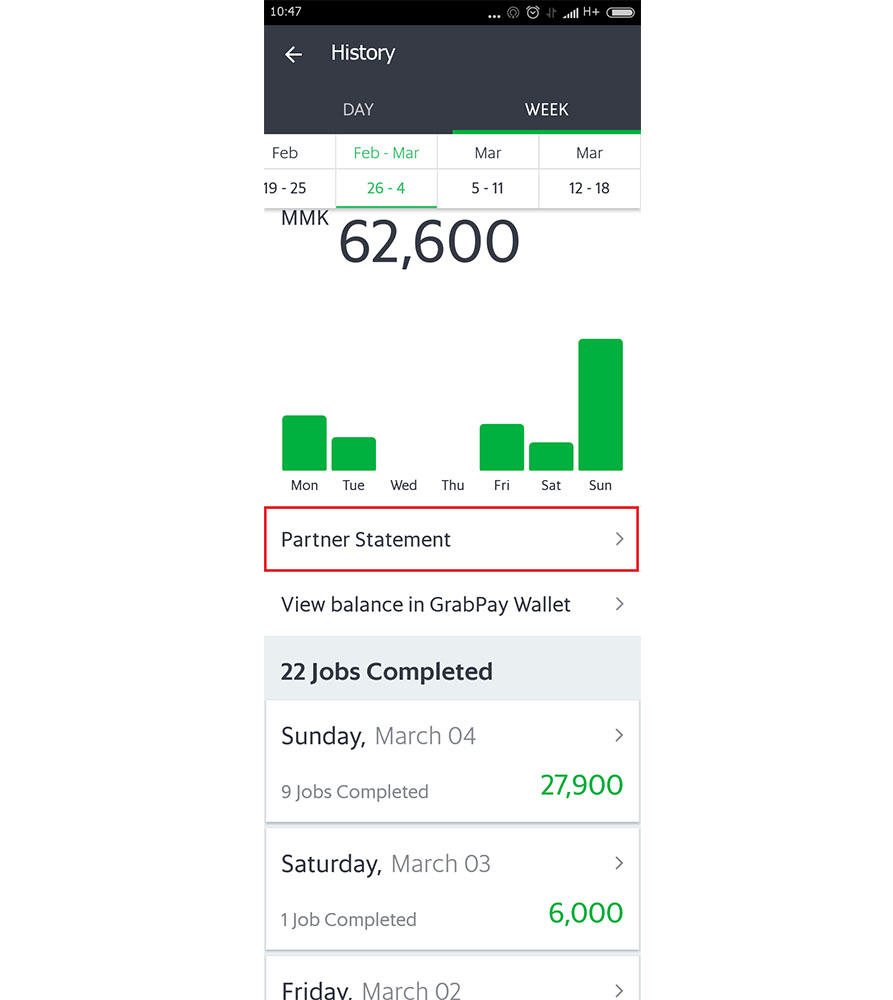The image size is (893, 1000).
Task: Tap the Sunday bar in earnings chart
Action: 600,405
